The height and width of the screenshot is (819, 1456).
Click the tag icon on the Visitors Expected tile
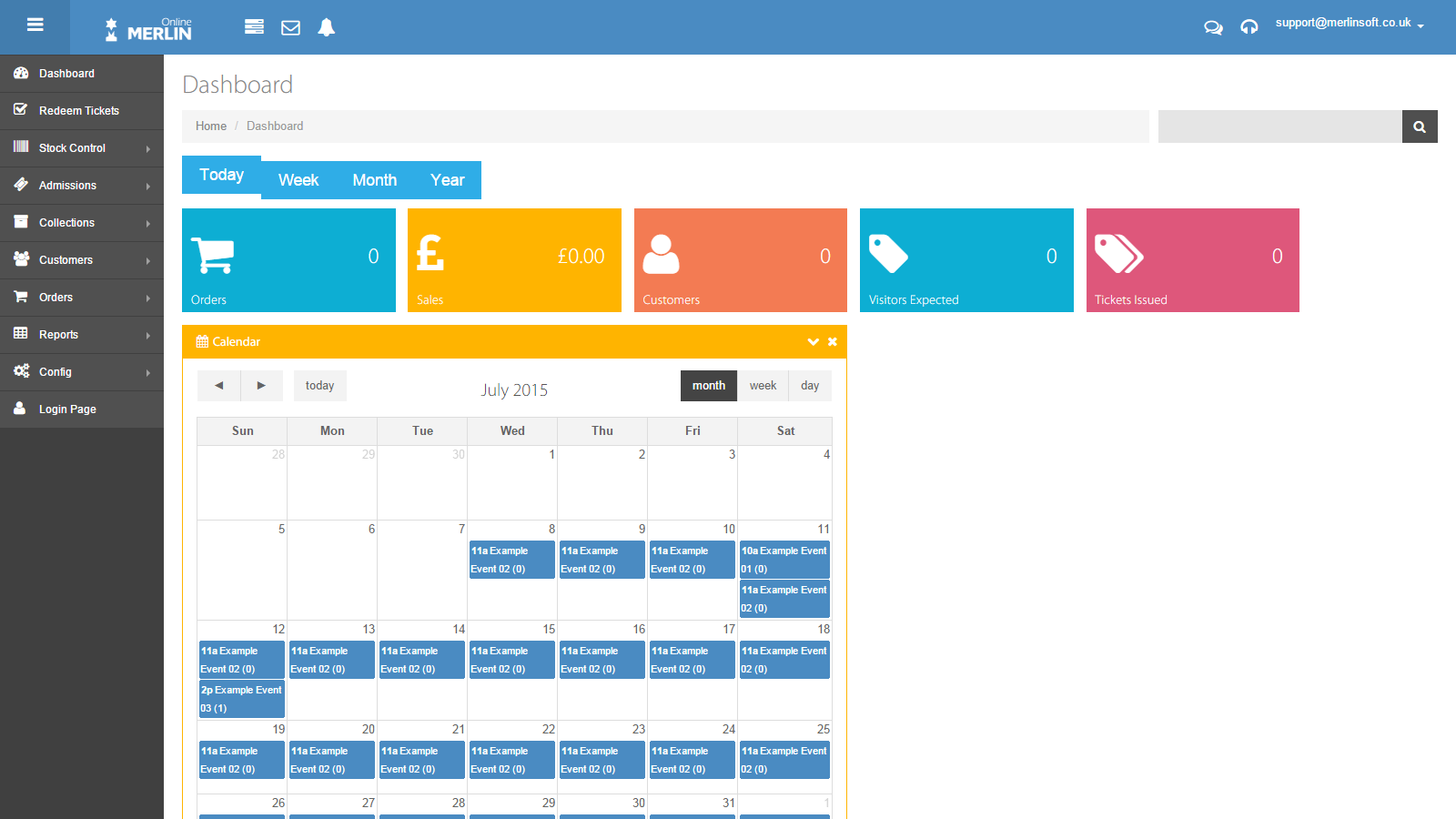pyautogui.click(x=888, y=254)
